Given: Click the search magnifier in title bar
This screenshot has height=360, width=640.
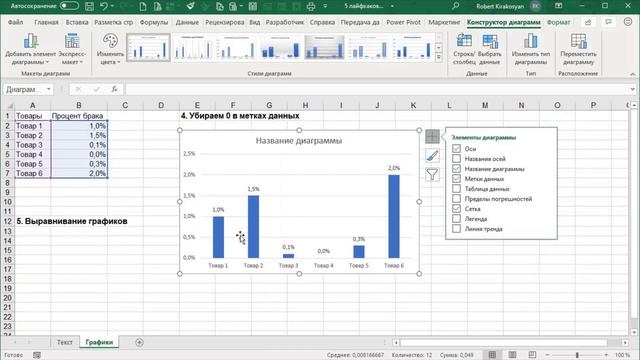Looking at the screenshot, I should coord(456,6).
